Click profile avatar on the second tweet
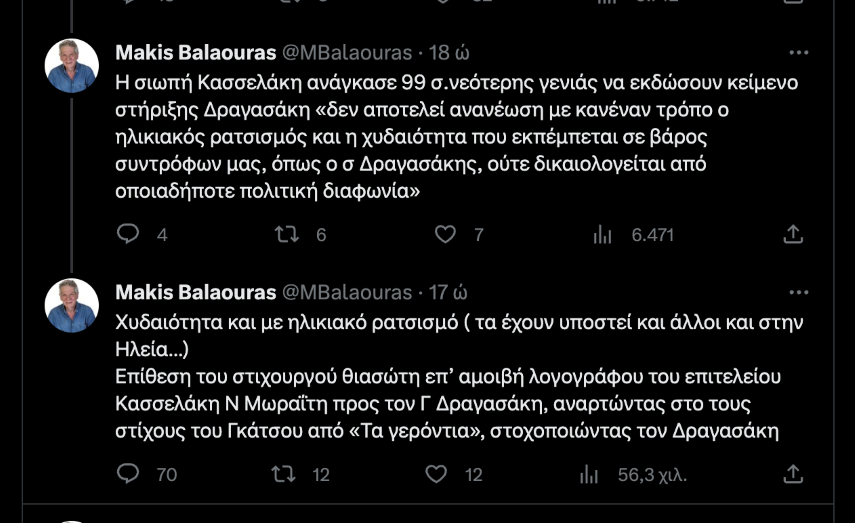 coord(72,306)
